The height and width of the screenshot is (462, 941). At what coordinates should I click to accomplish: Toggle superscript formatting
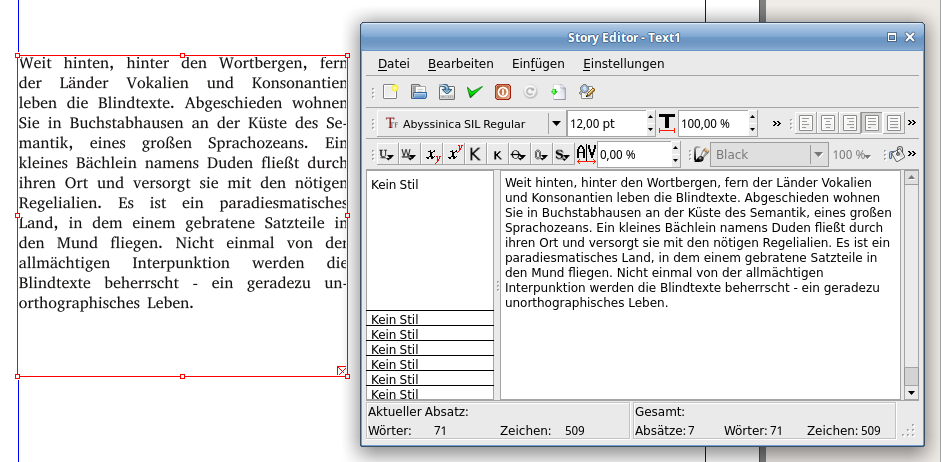454,155
